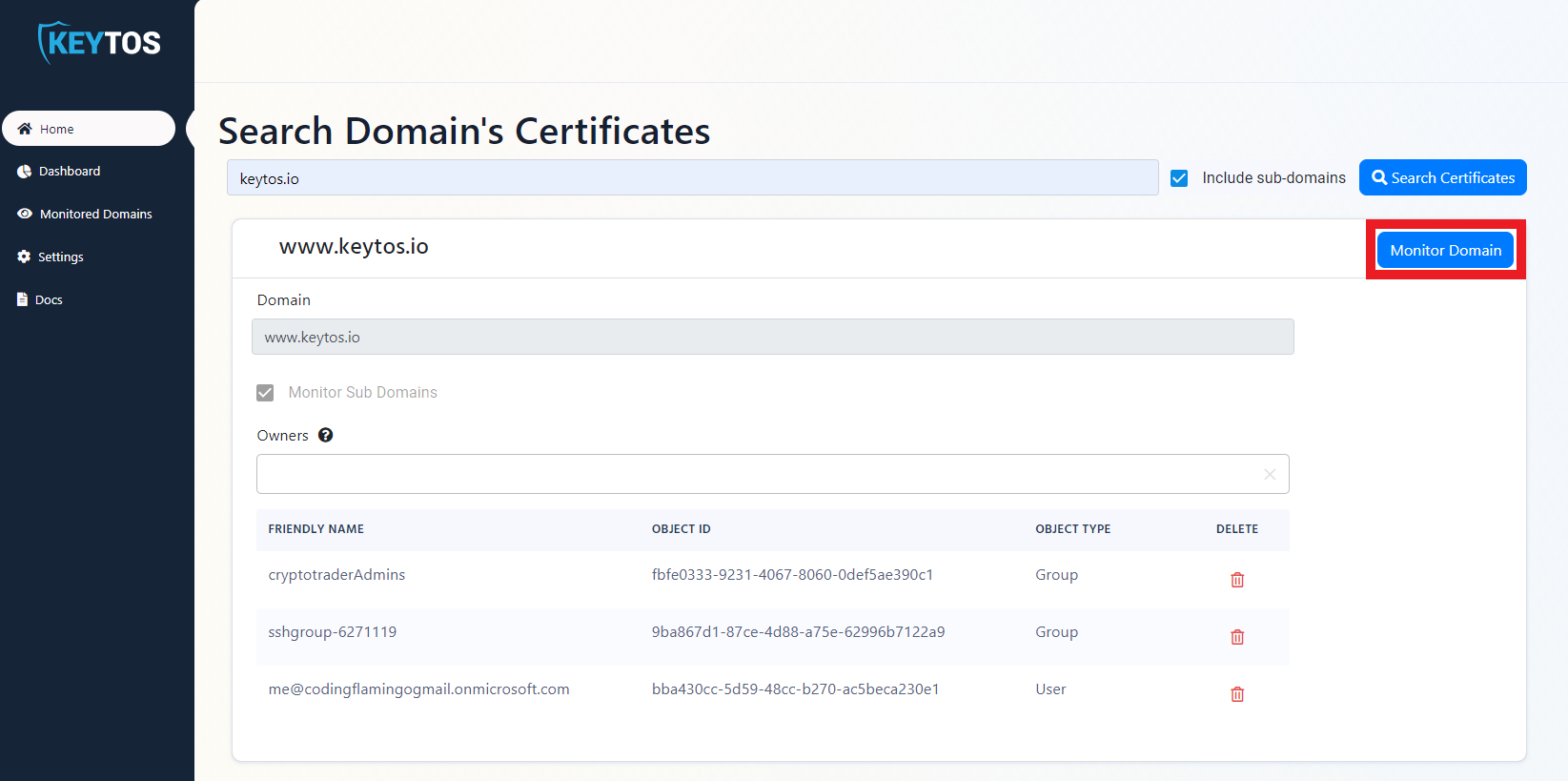
Task: Click the Owners label
Action: (282, 436)
